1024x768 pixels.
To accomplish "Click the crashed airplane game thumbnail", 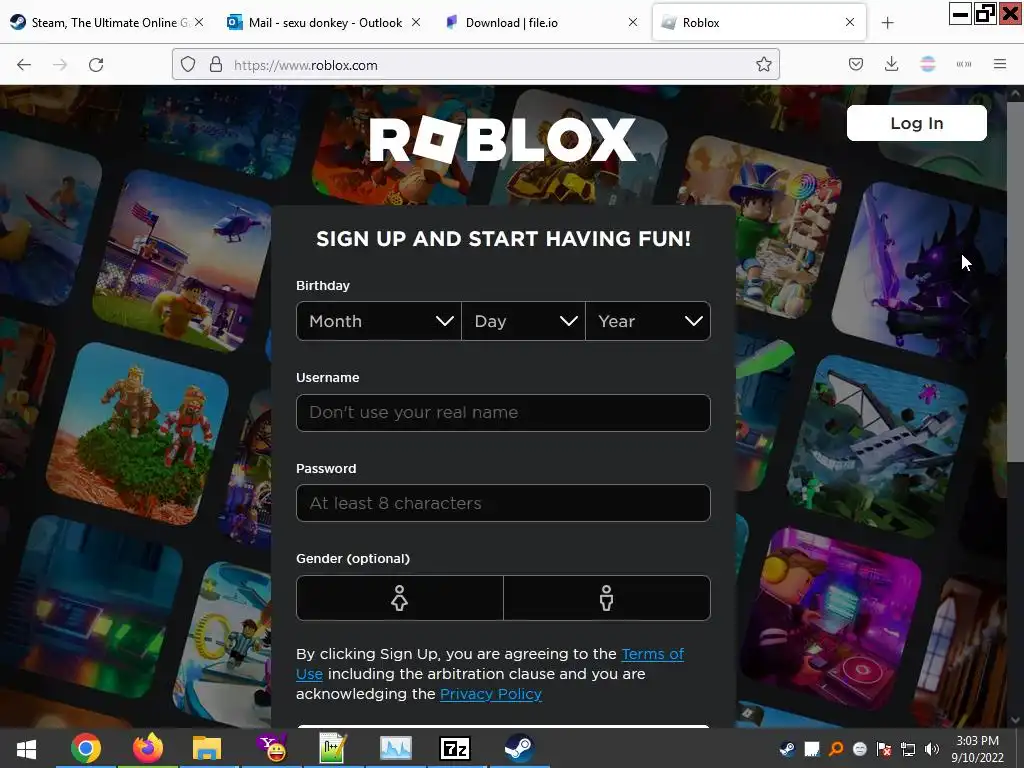I will pos(878,445).
